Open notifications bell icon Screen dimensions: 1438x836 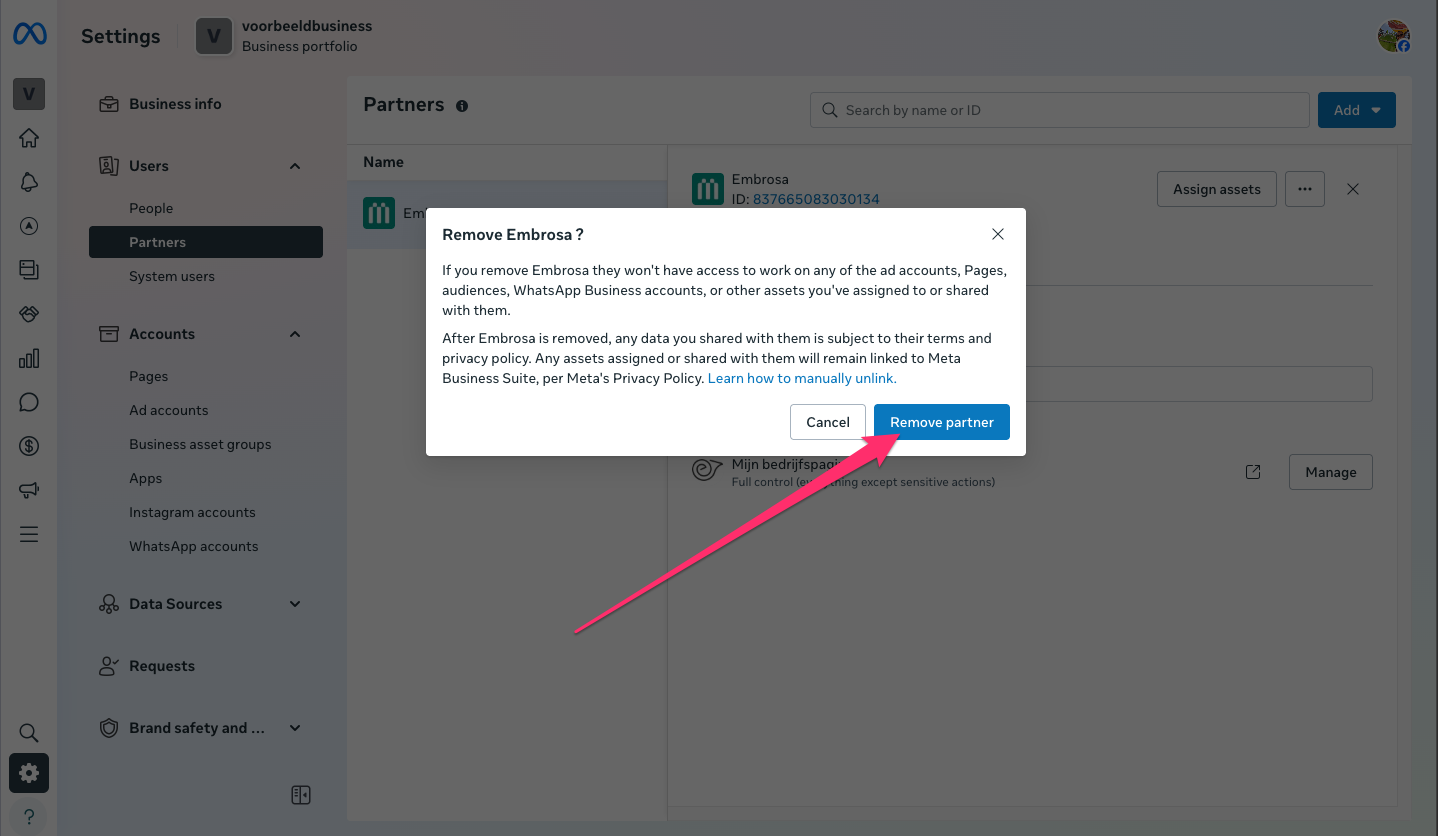coord(29,182)
